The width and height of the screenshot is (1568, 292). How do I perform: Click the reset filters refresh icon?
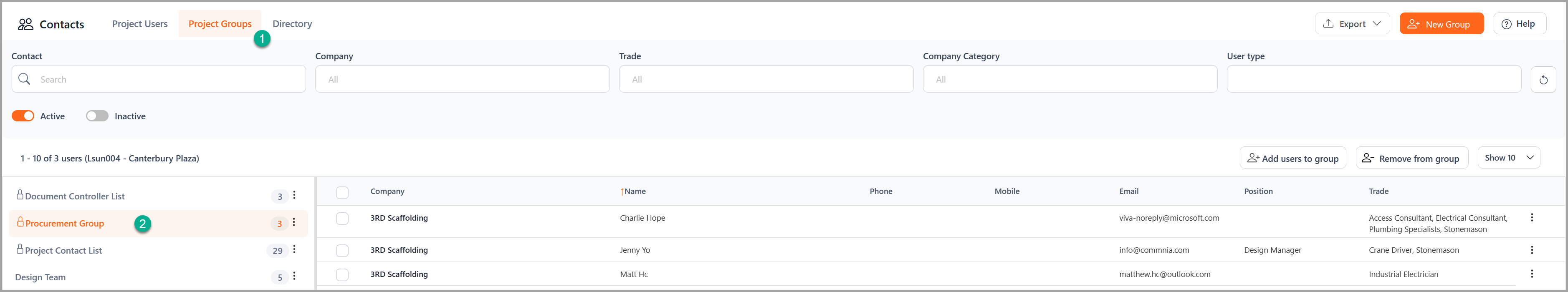point(1543,80)
